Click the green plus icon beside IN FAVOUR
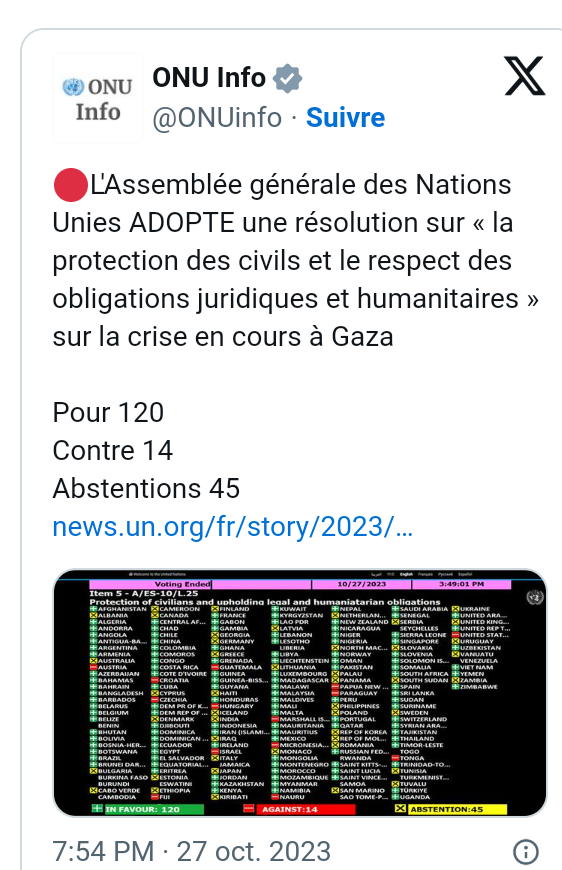Image resolution: width=562 pixels, height=870 pixels. point(97,808)
